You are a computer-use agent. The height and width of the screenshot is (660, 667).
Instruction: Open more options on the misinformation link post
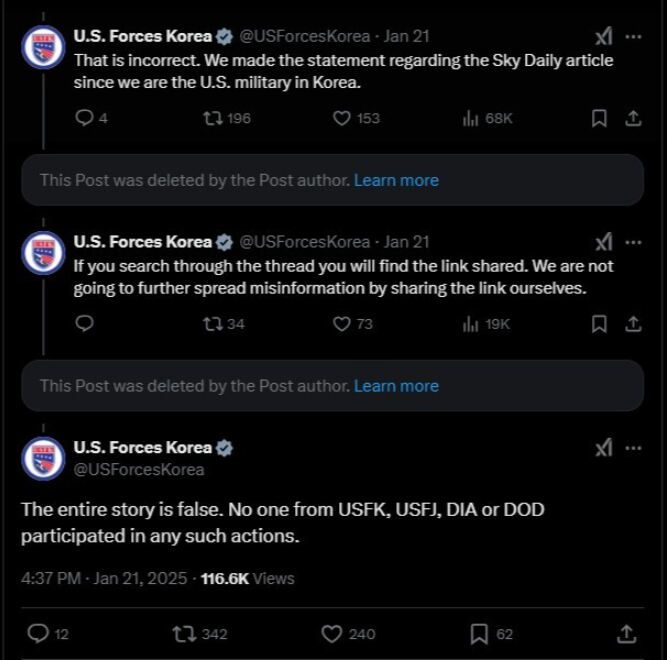tap(633, 242)
